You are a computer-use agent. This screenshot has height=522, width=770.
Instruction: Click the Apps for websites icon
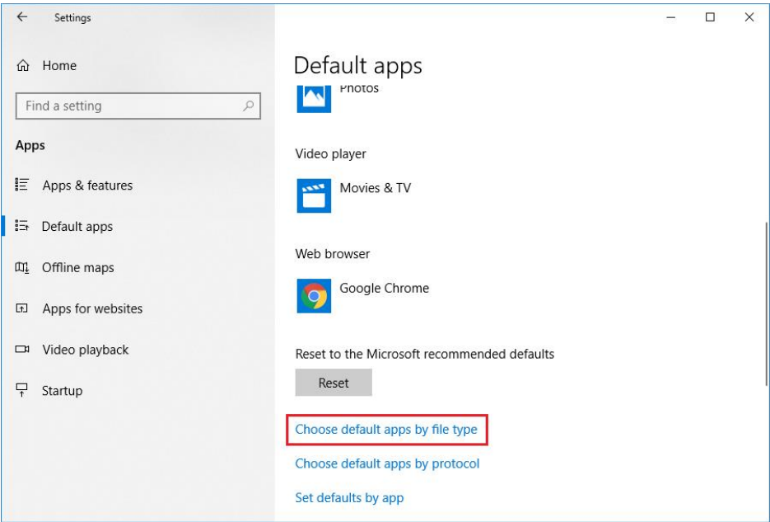pyautogui.click(x=22, y=309)
